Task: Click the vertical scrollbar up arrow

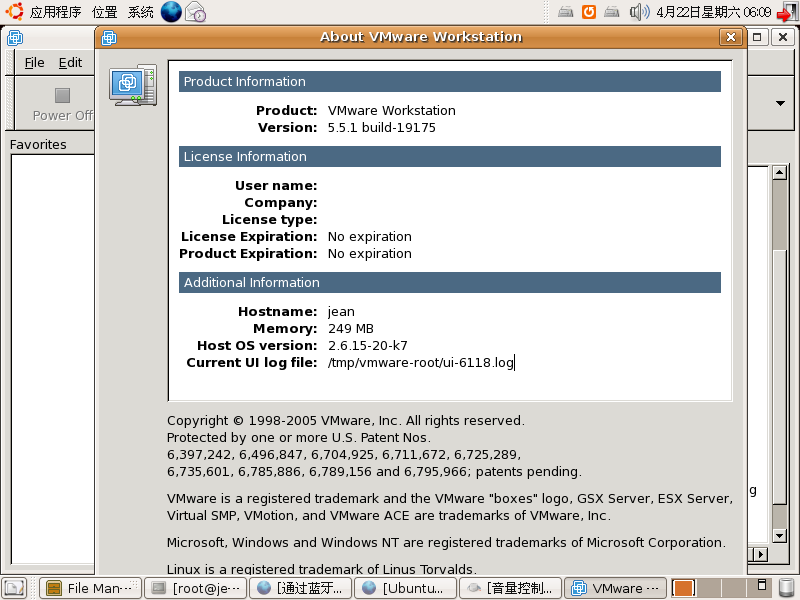Action: tap(779, 172)
